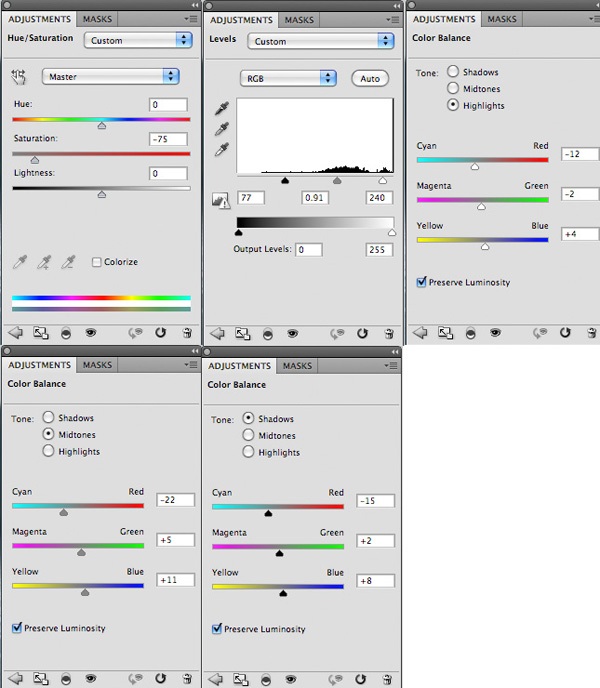The height and width of the screenshot is (688, 600).
Task: View previous state in Levels panel
Action: point(338,334)
